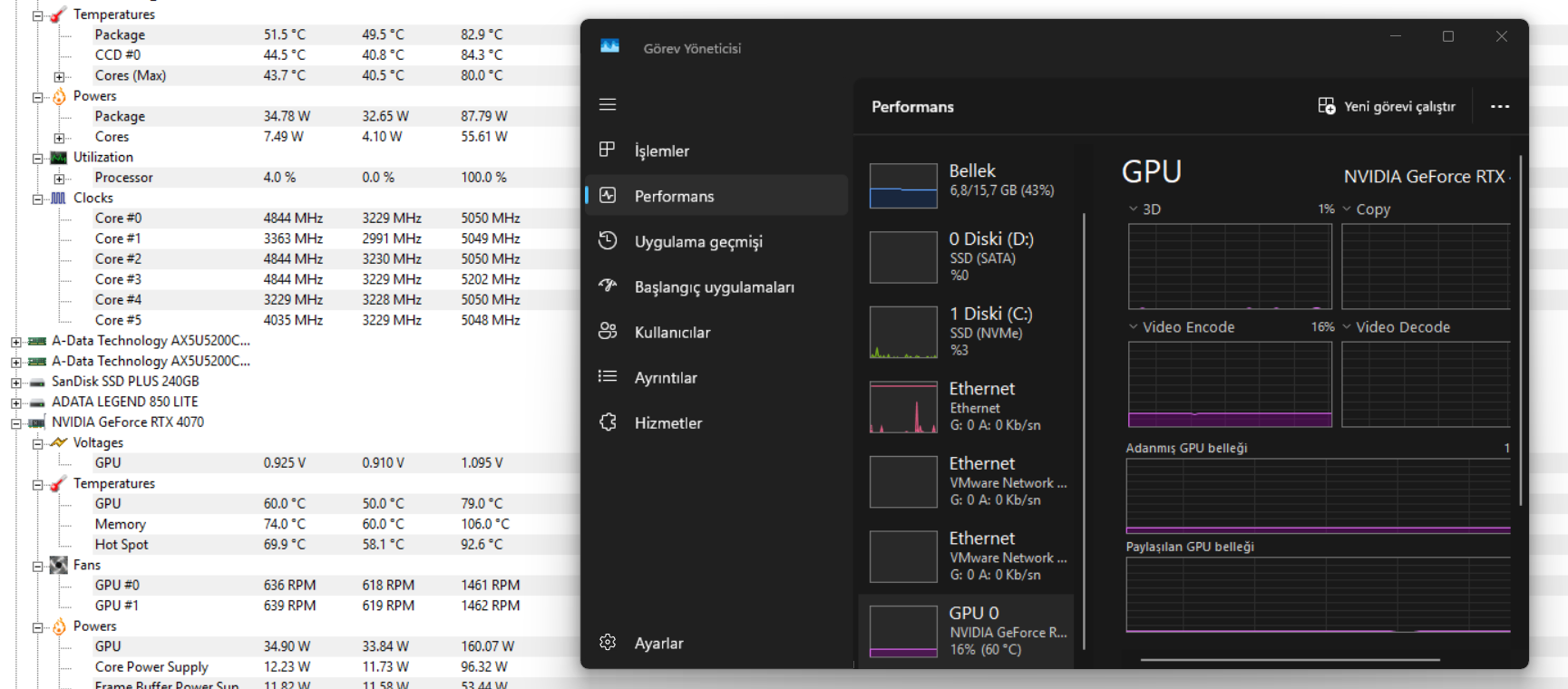This screenshot has height=689, width=1568.
Task: Expand the Cores power node
Action: tap(59, 138)
